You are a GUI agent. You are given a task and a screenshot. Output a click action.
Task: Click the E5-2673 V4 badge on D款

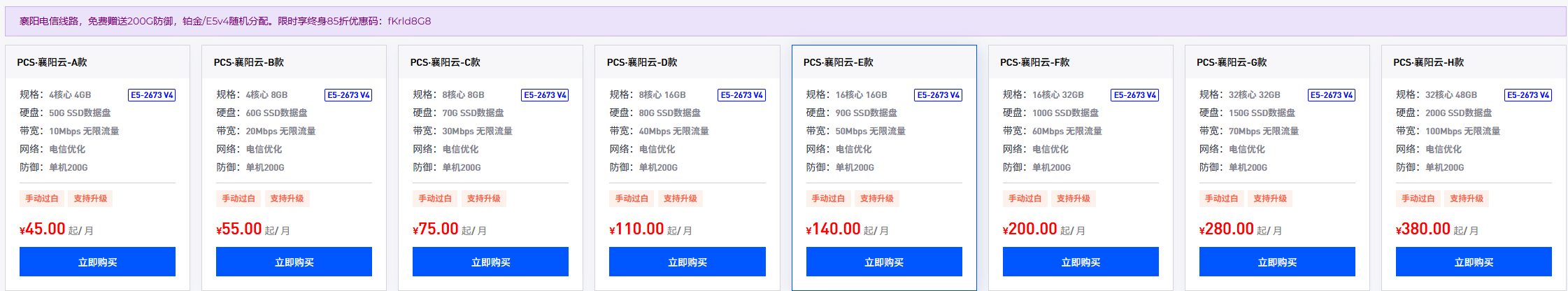[x=741, y=95]
